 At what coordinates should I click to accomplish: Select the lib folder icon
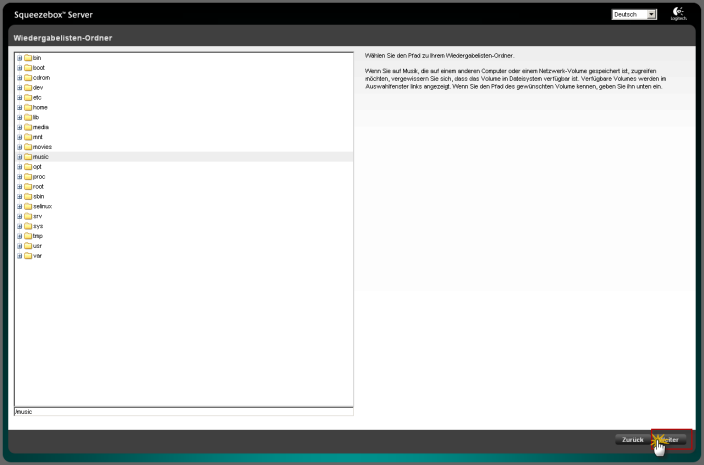pyautogui.click(x=28, y=117)
